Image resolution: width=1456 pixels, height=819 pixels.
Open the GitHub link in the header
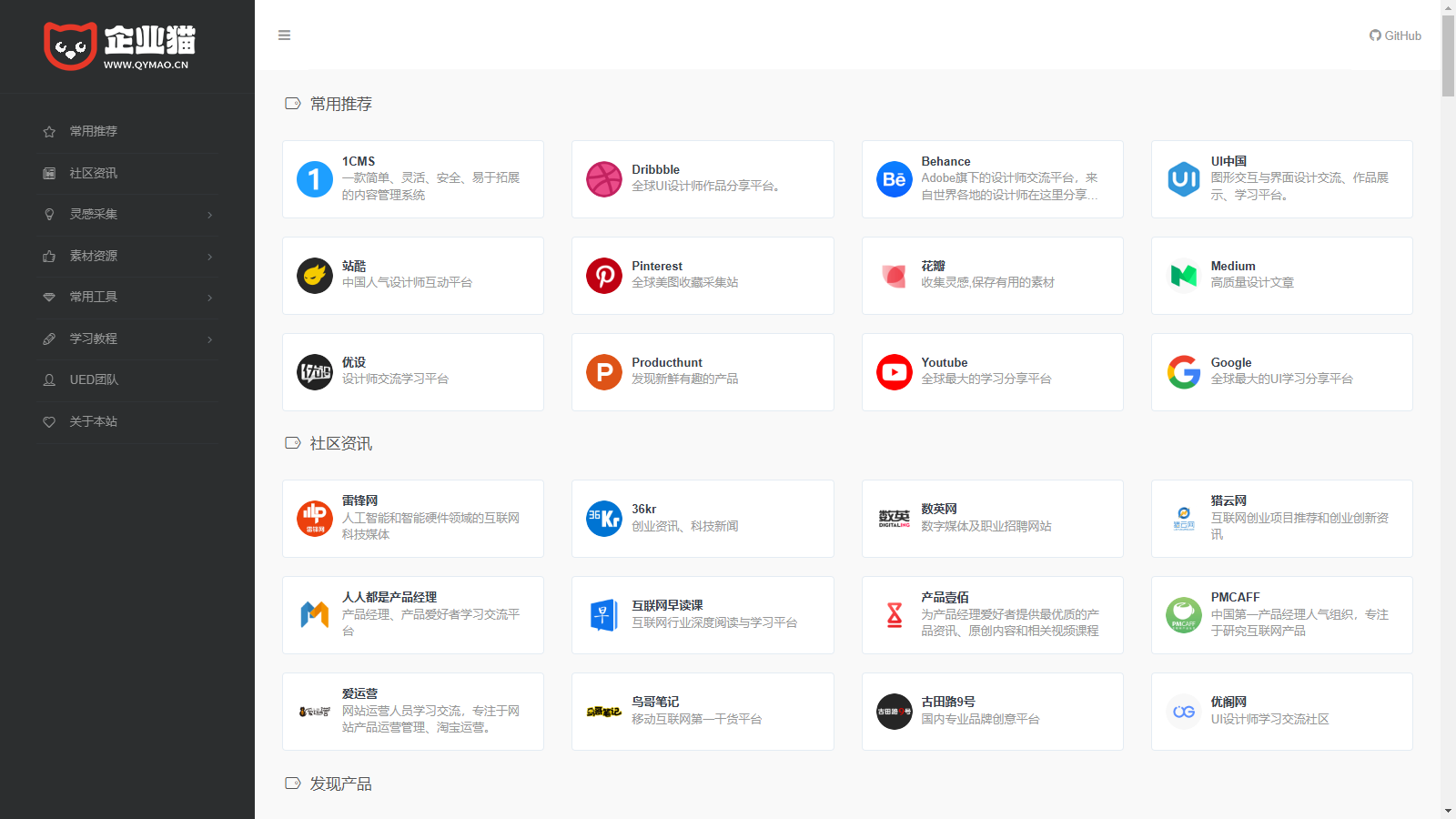pyautogui.click(x=1395, y=35)
